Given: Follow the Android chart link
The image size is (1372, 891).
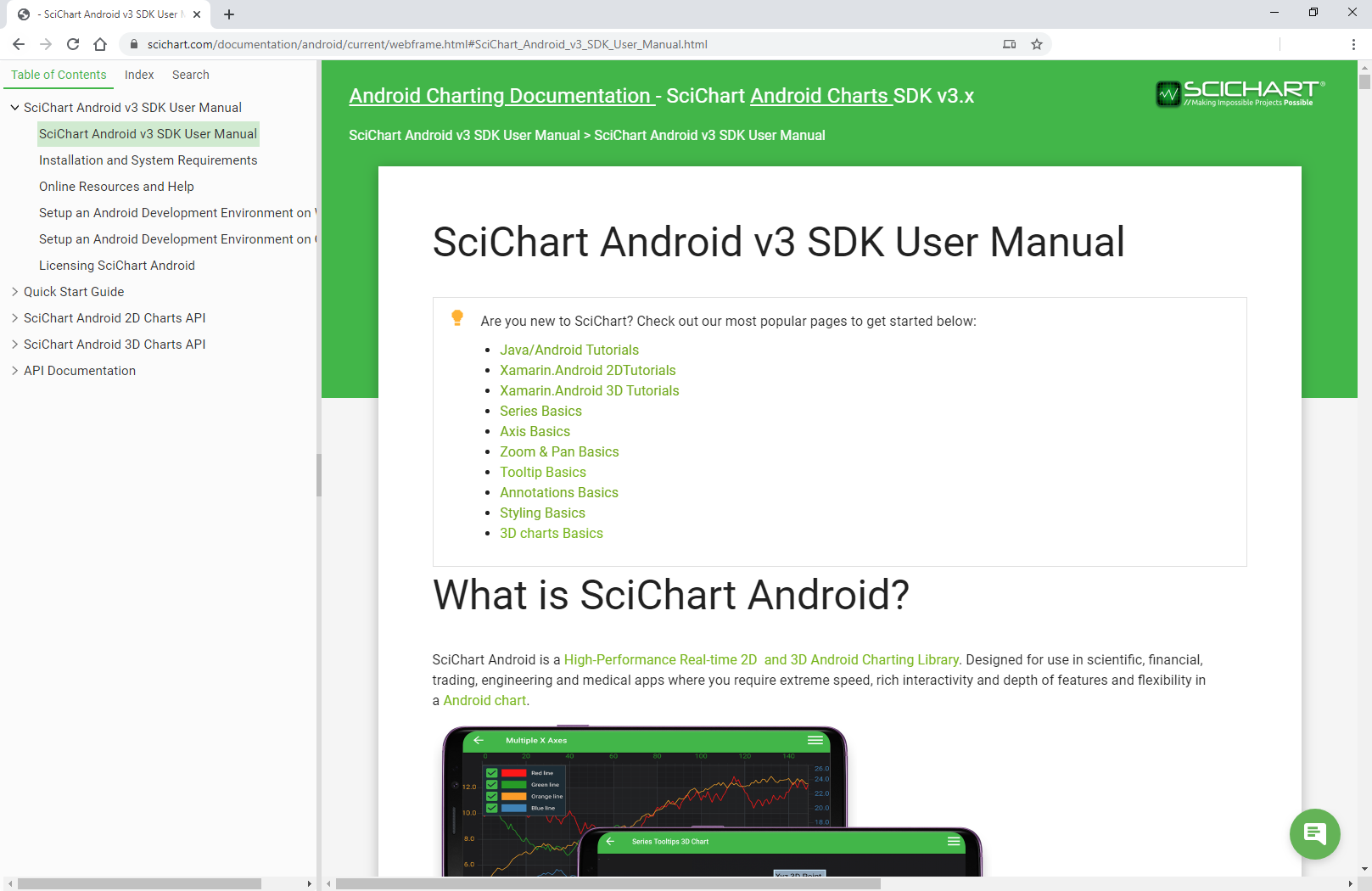Looking at the screenshot, I should click(x=484, y=700).
